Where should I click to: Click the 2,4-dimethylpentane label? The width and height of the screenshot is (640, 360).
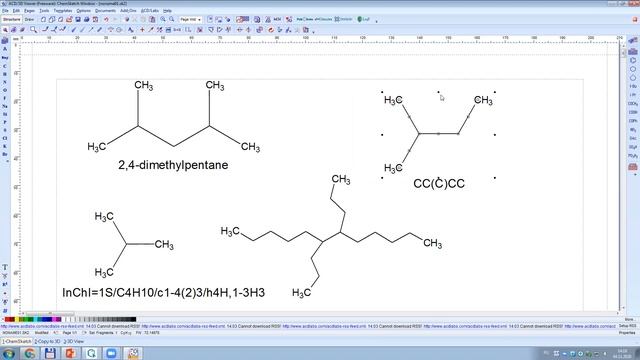[x=173, y=165]
